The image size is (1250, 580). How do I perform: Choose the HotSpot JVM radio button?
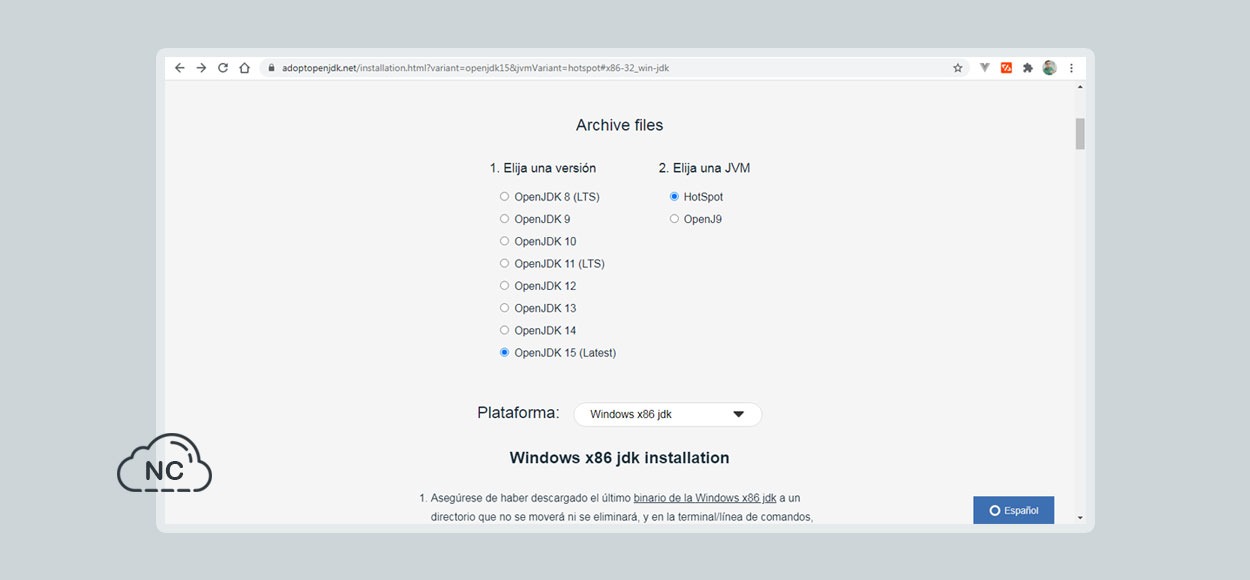point(674,197)
